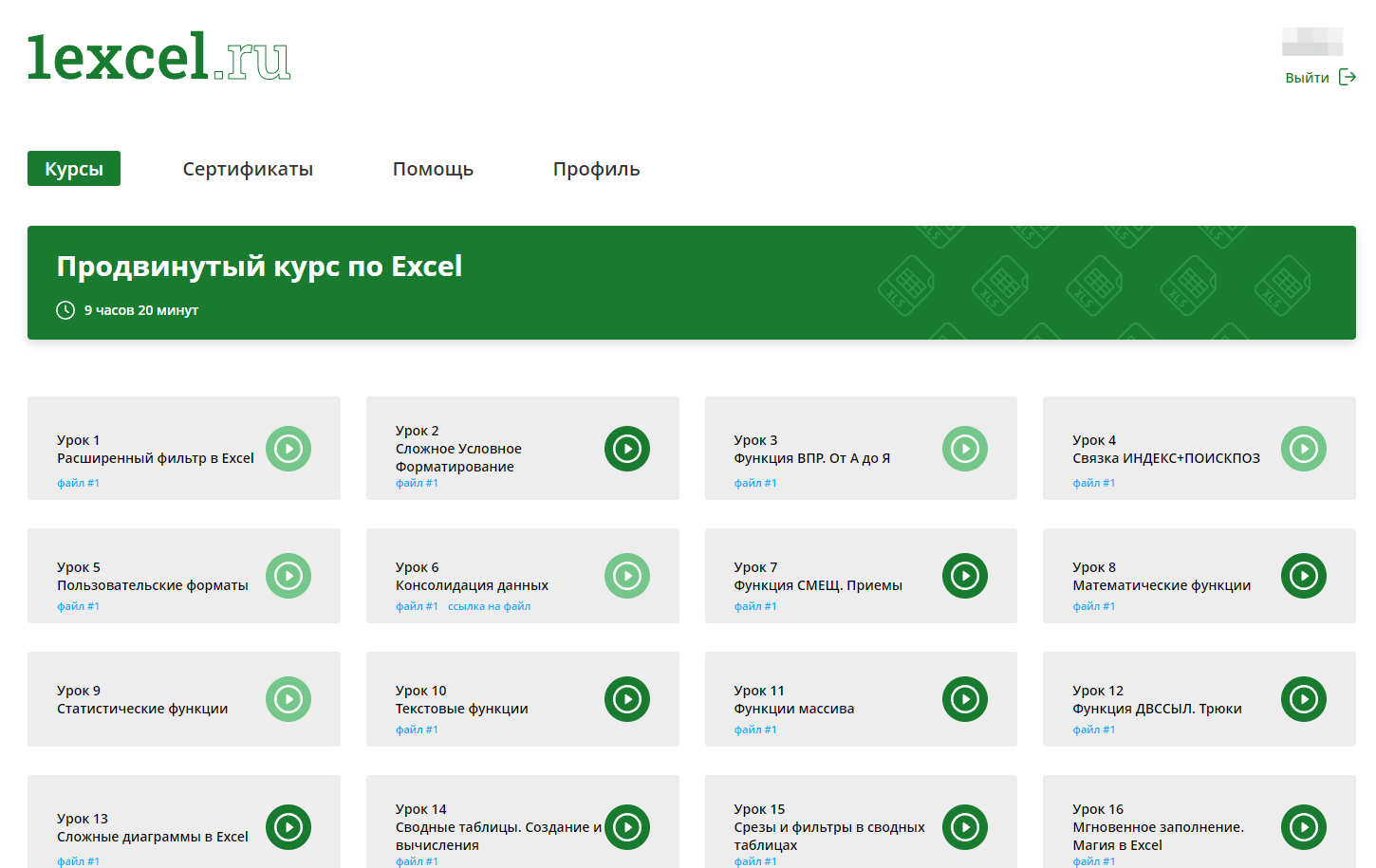Download файл #1 for Урок 4

tap(1093, 483)
